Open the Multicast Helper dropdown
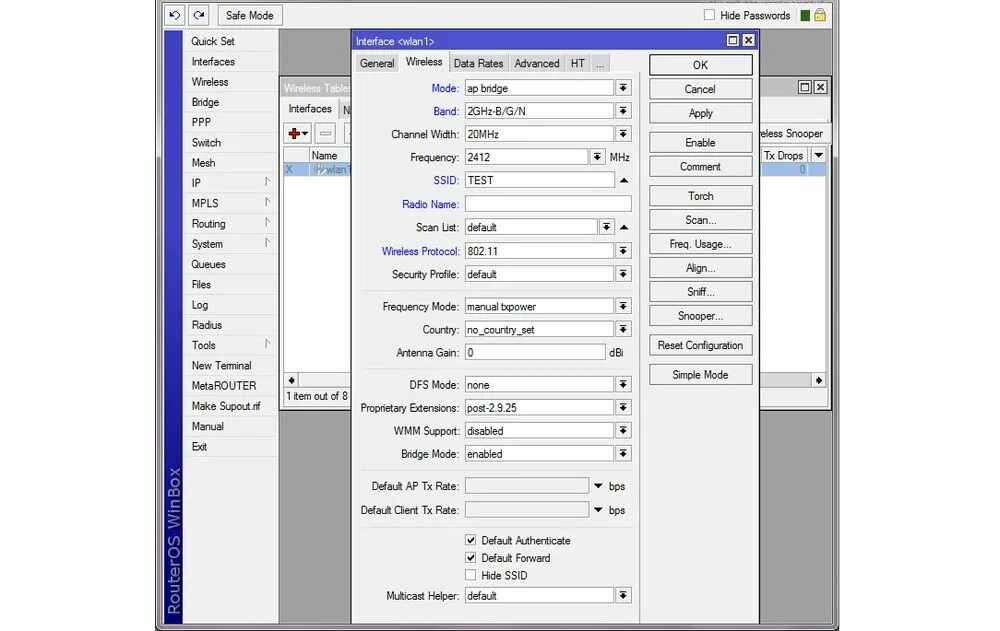Screen dimensions: 1000x631 pyautogui.click(x=623, y=595)
